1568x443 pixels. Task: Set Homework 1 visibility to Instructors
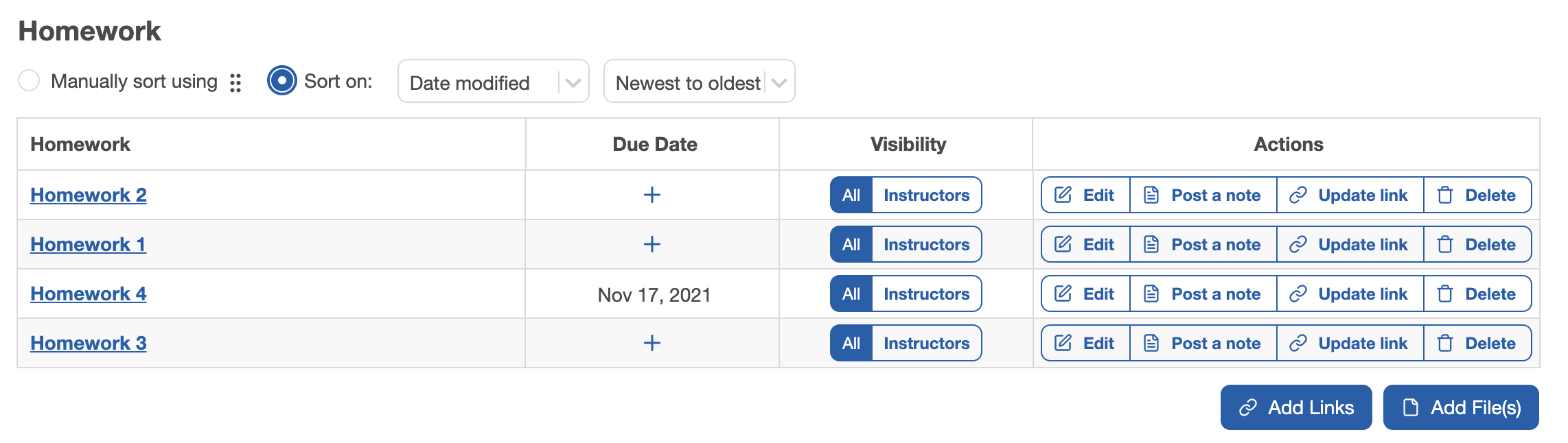click(926, 244)
